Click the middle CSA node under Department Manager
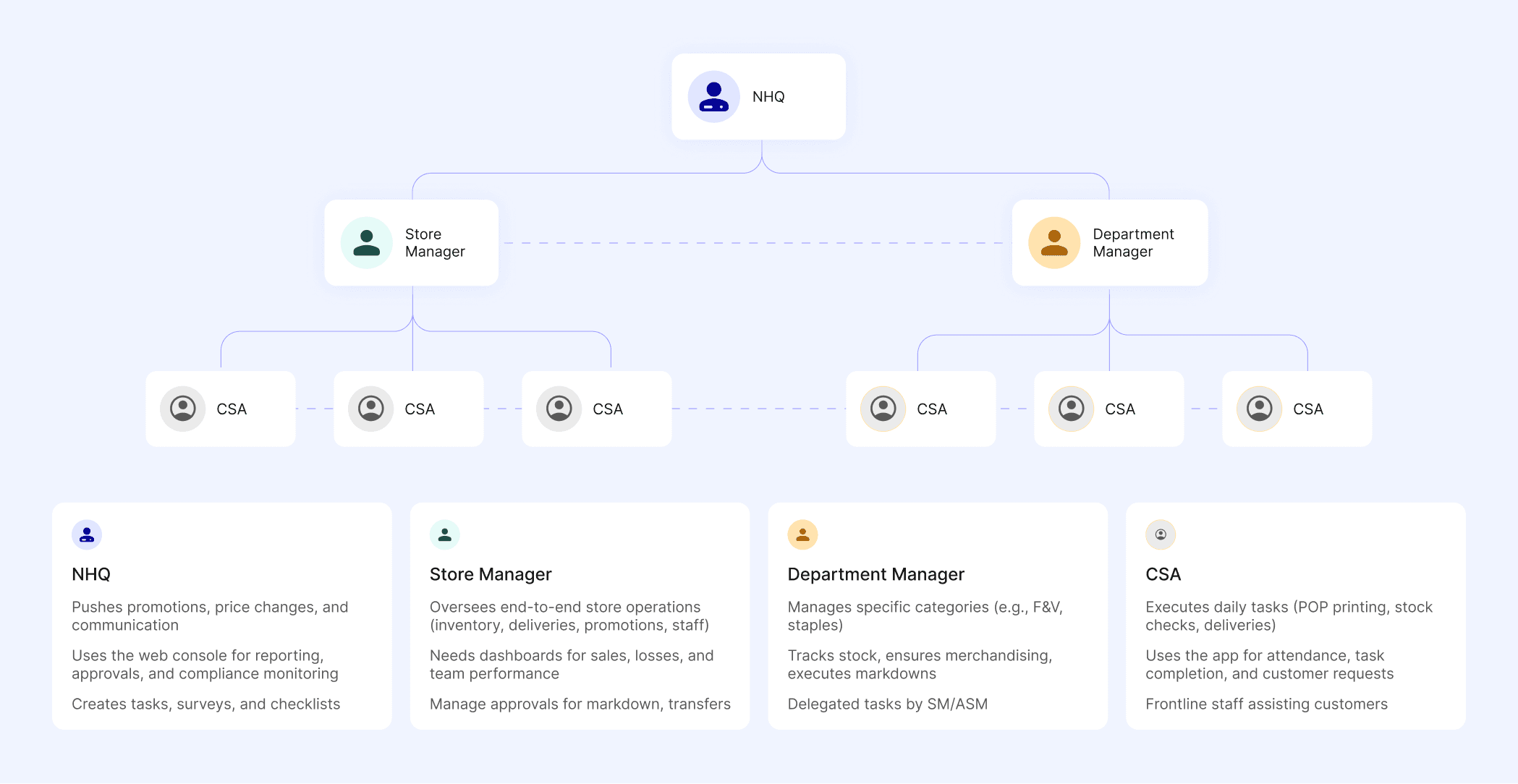 click(x=1109, y=409)
